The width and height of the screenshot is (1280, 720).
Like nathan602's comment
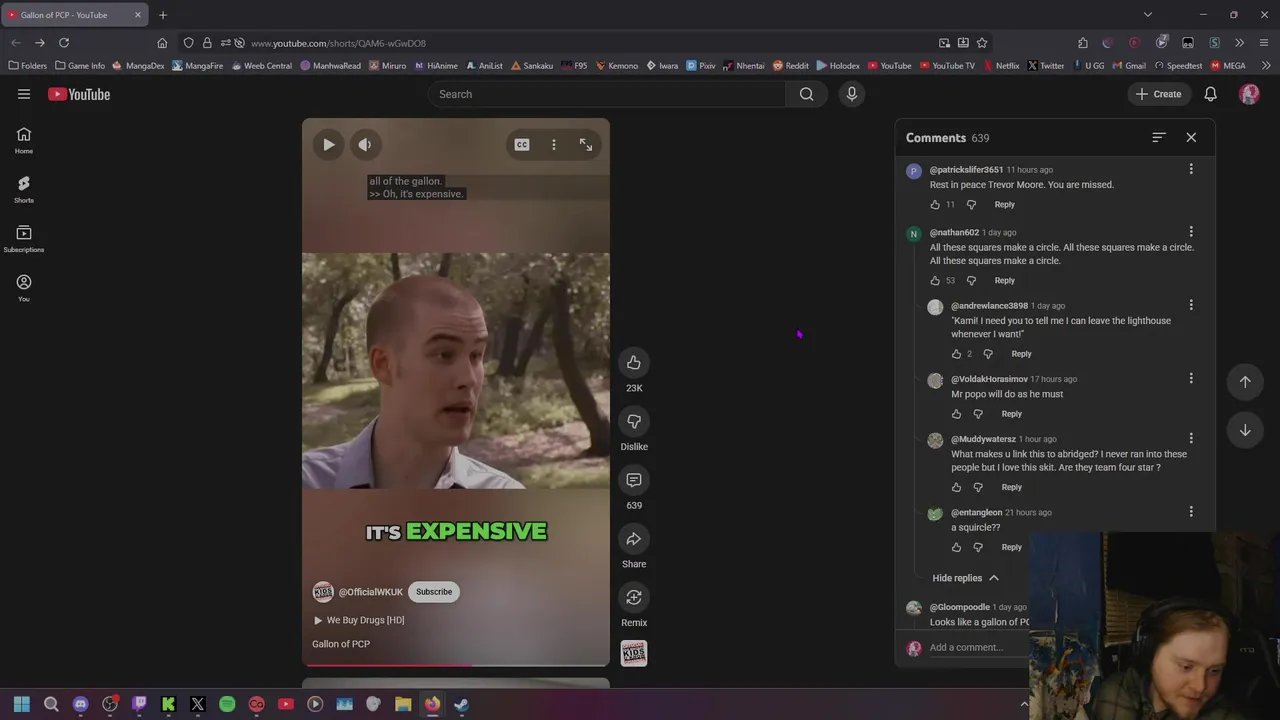(935, 280)
